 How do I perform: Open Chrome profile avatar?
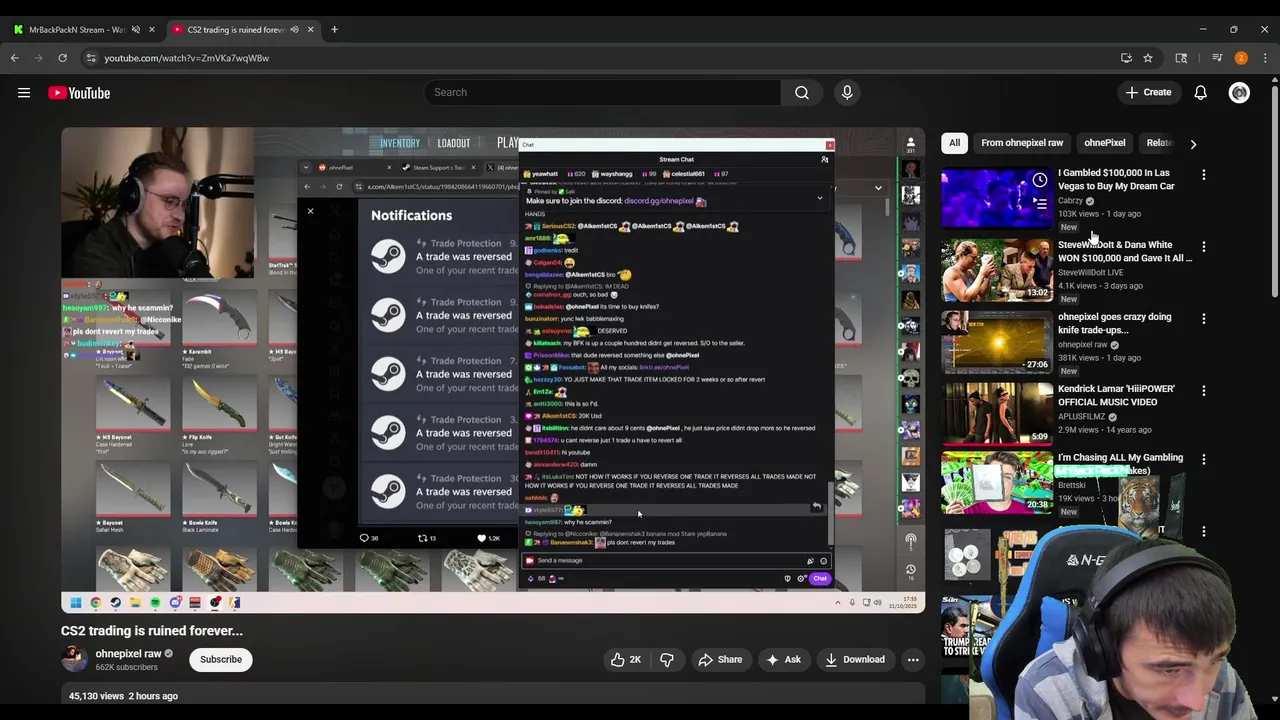pos(1241,58)
